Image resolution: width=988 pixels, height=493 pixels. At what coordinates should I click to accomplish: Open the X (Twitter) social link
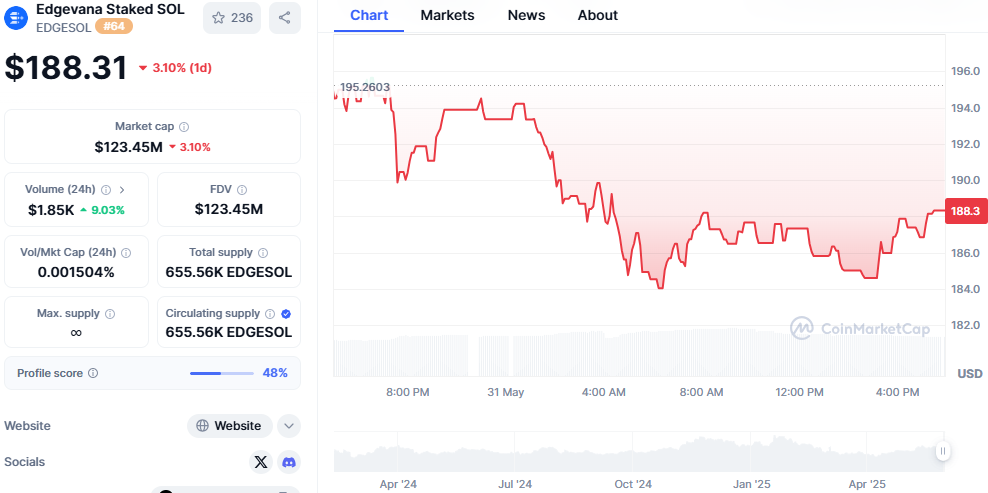[261, 462]
